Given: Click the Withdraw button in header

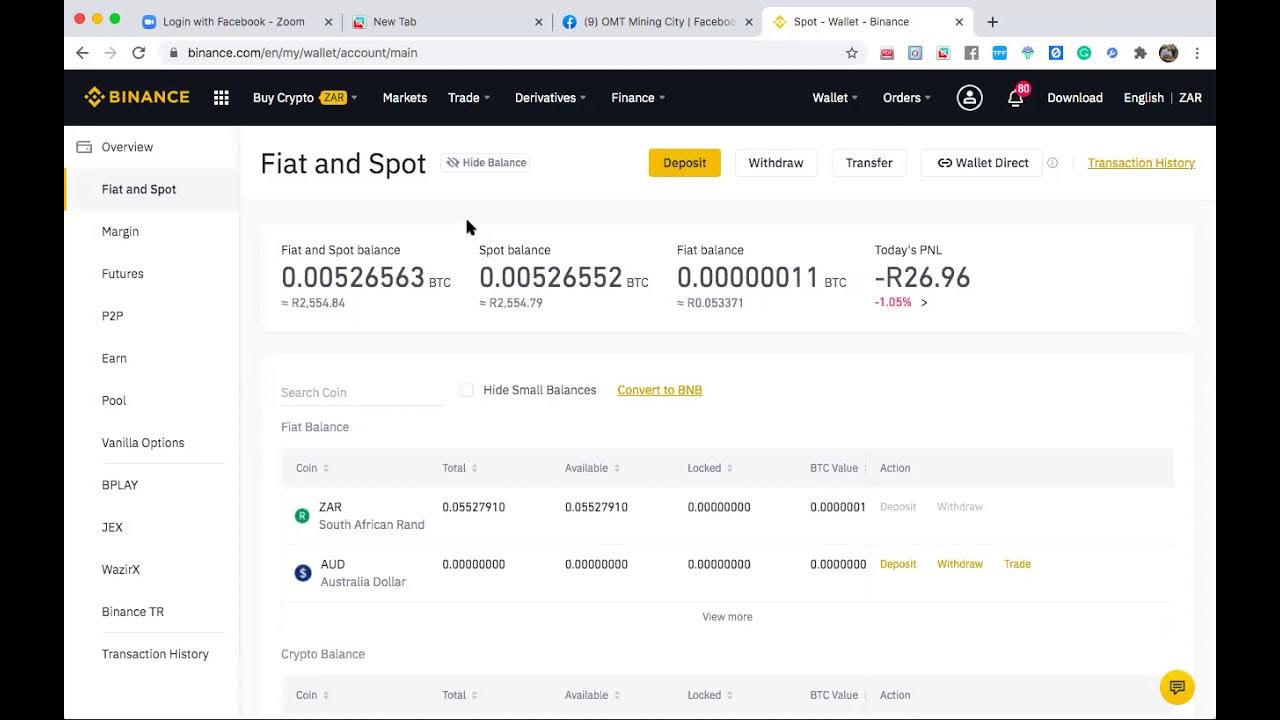Looking at the screenshot, I should click(x=776, y=163).
